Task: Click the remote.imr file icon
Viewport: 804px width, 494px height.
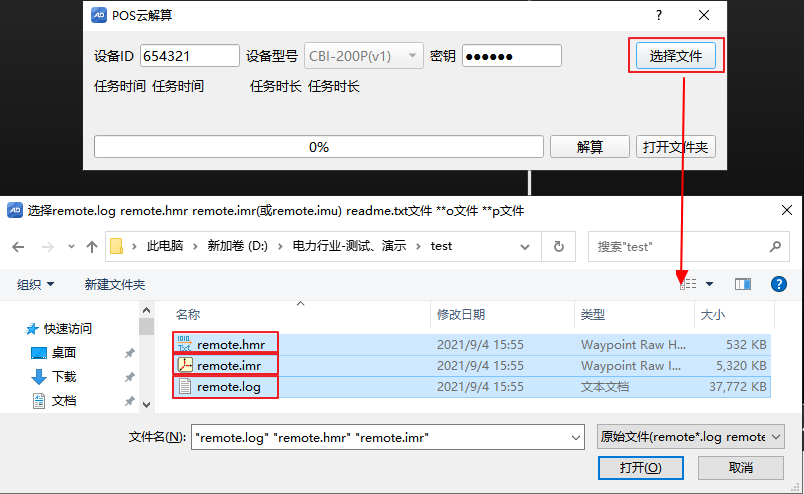Action: (x=185, y=365)
